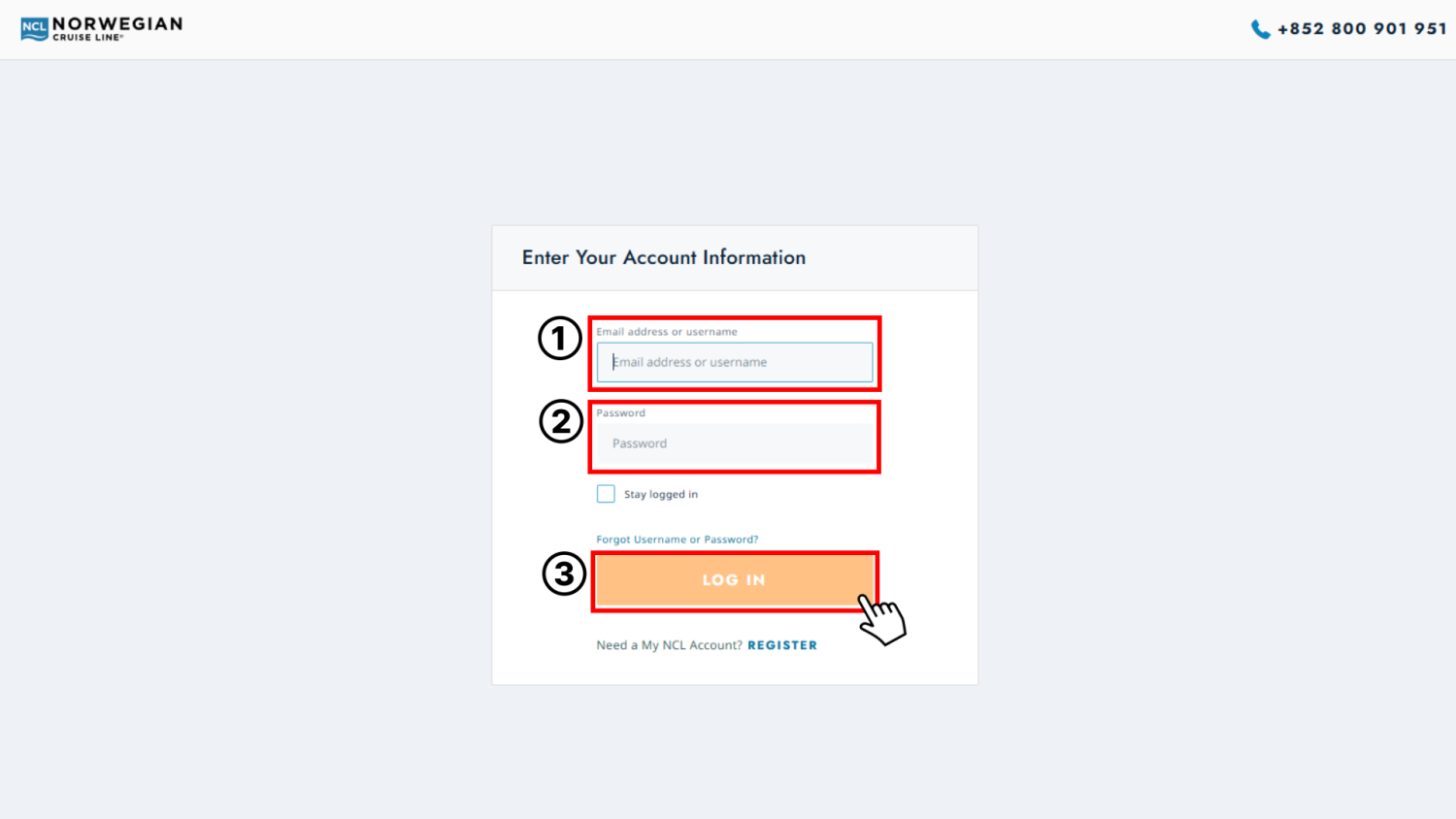Focus the Email address or username field
This screenshot has width=1456, height=819.
[x=735, y=362]
